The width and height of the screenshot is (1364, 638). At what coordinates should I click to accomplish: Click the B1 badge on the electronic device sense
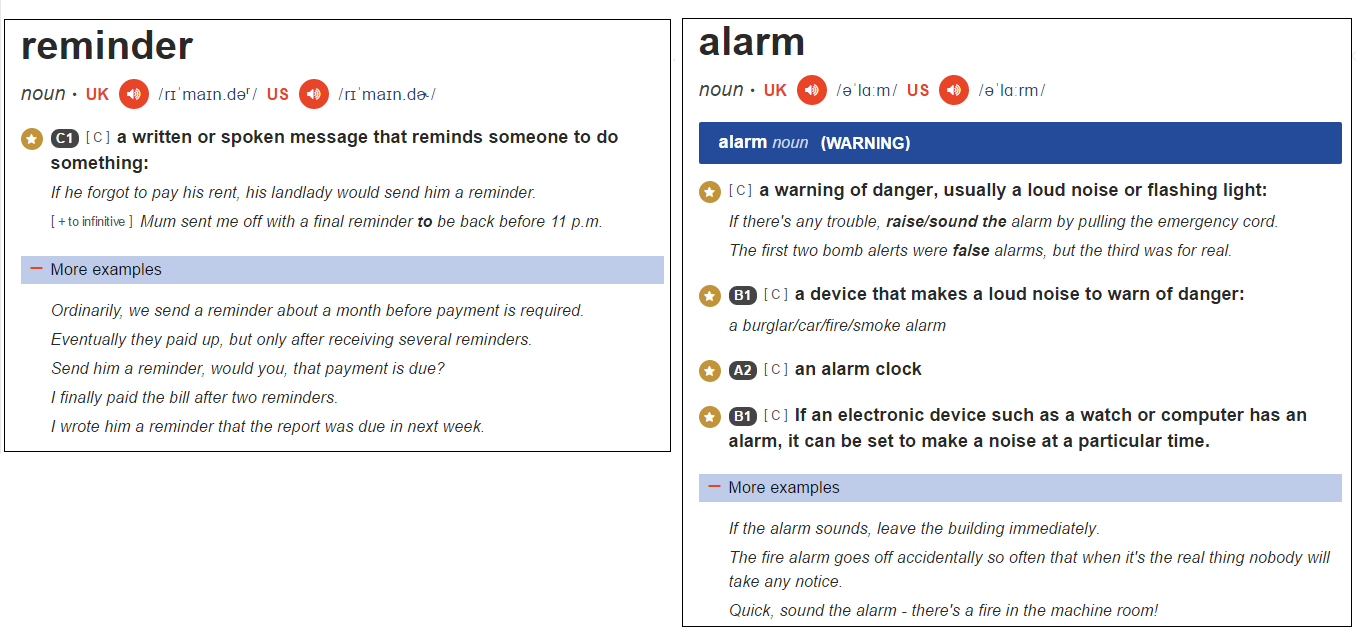point(740,416)
